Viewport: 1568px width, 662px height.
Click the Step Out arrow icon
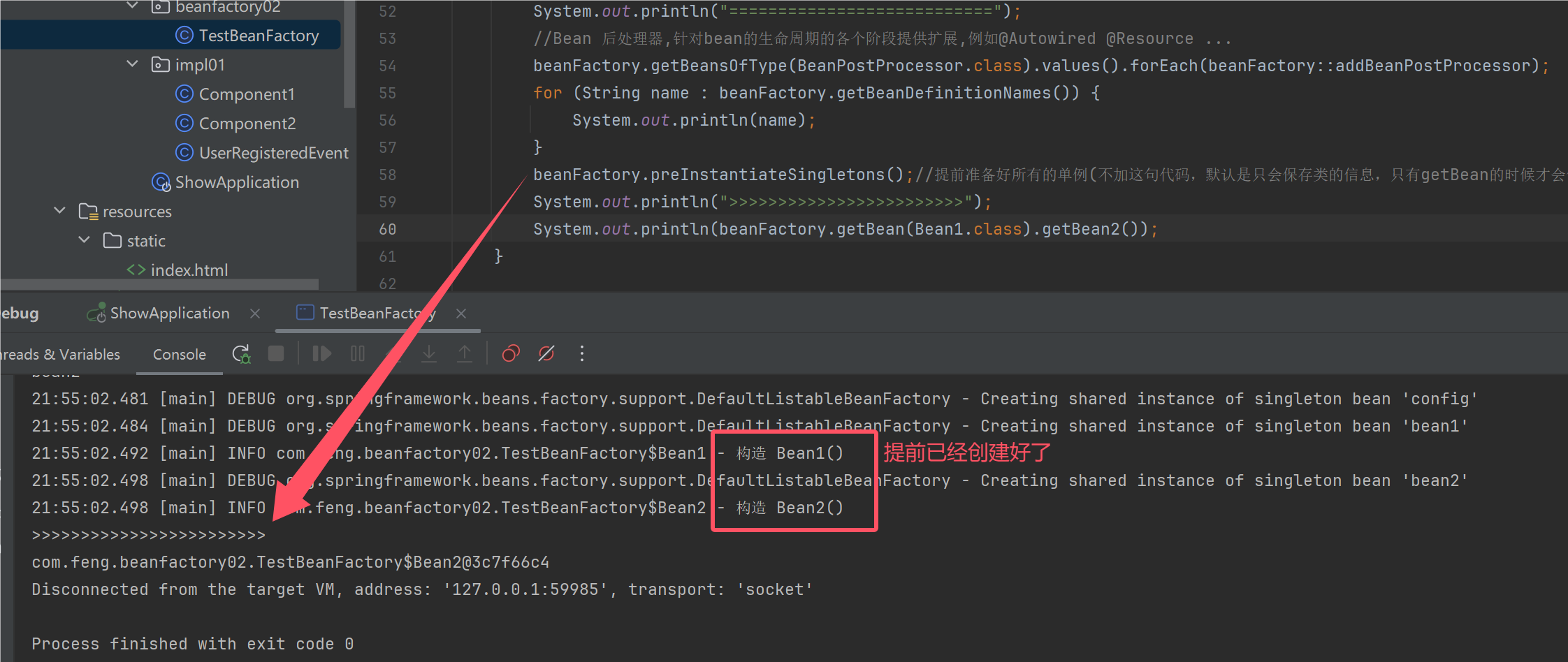tap(465, 354)
